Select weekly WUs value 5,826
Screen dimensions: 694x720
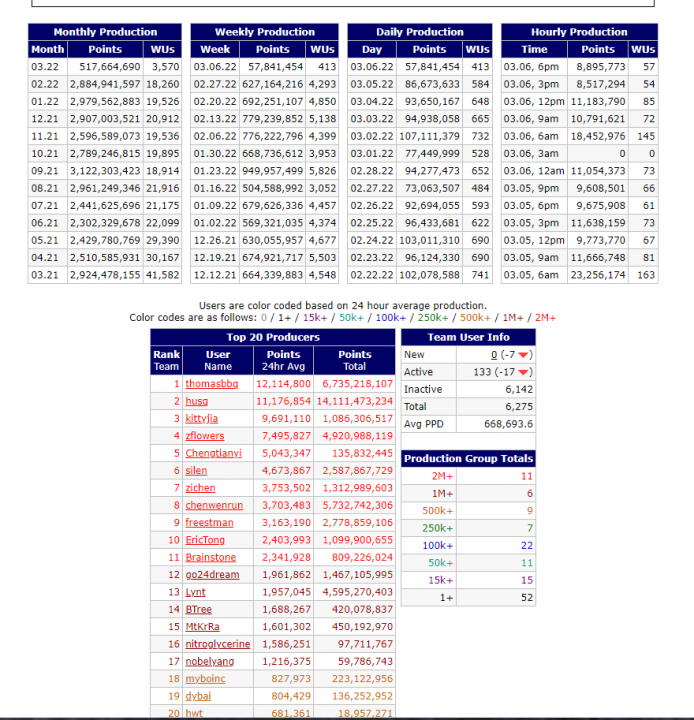(322, 171)
